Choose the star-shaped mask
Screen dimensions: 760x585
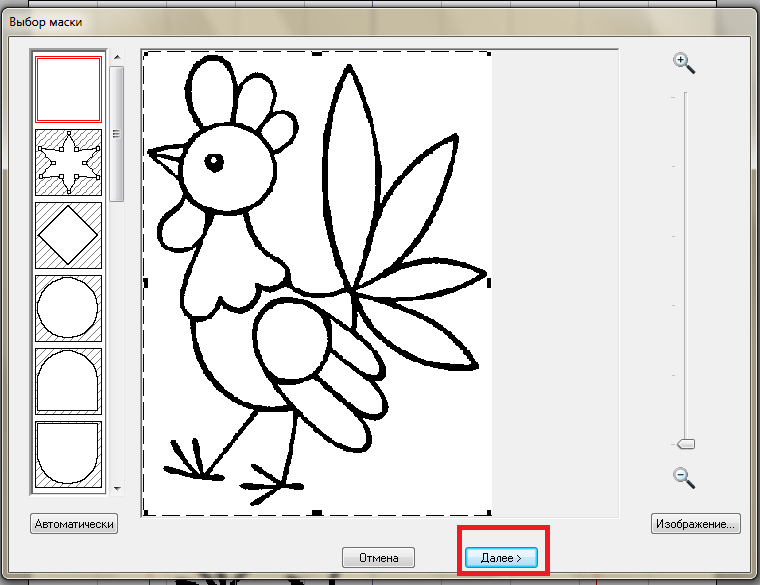click(68, 162)
